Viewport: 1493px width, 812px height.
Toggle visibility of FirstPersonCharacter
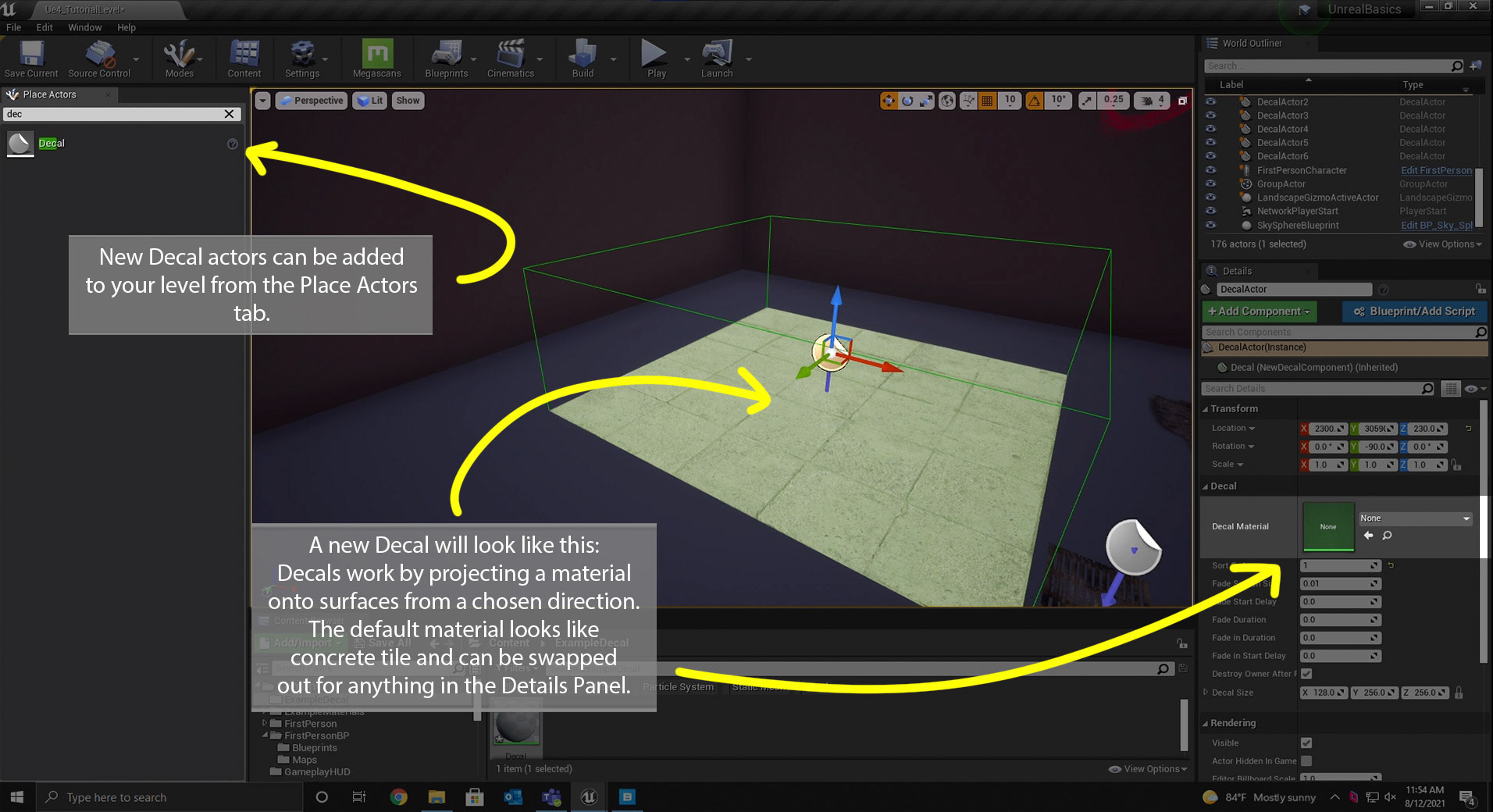point(1210,170)
